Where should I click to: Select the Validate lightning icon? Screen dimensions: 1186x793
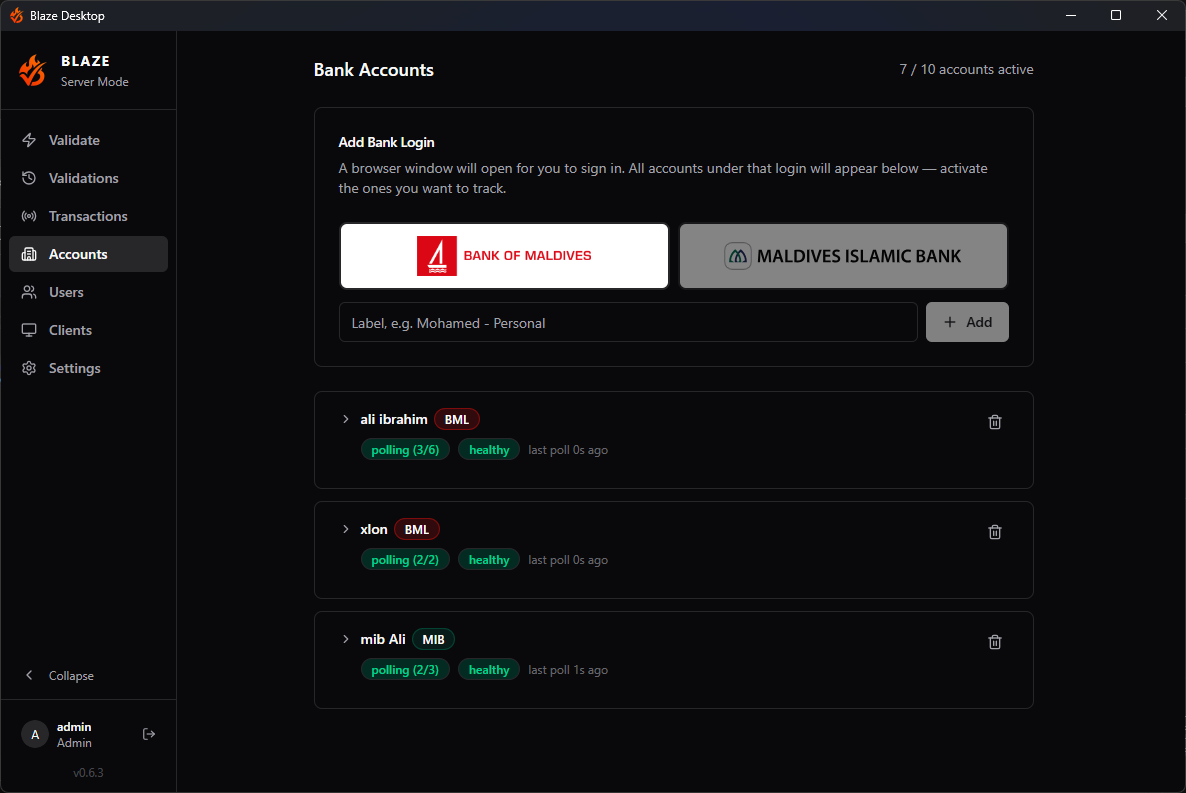[30, 140]
